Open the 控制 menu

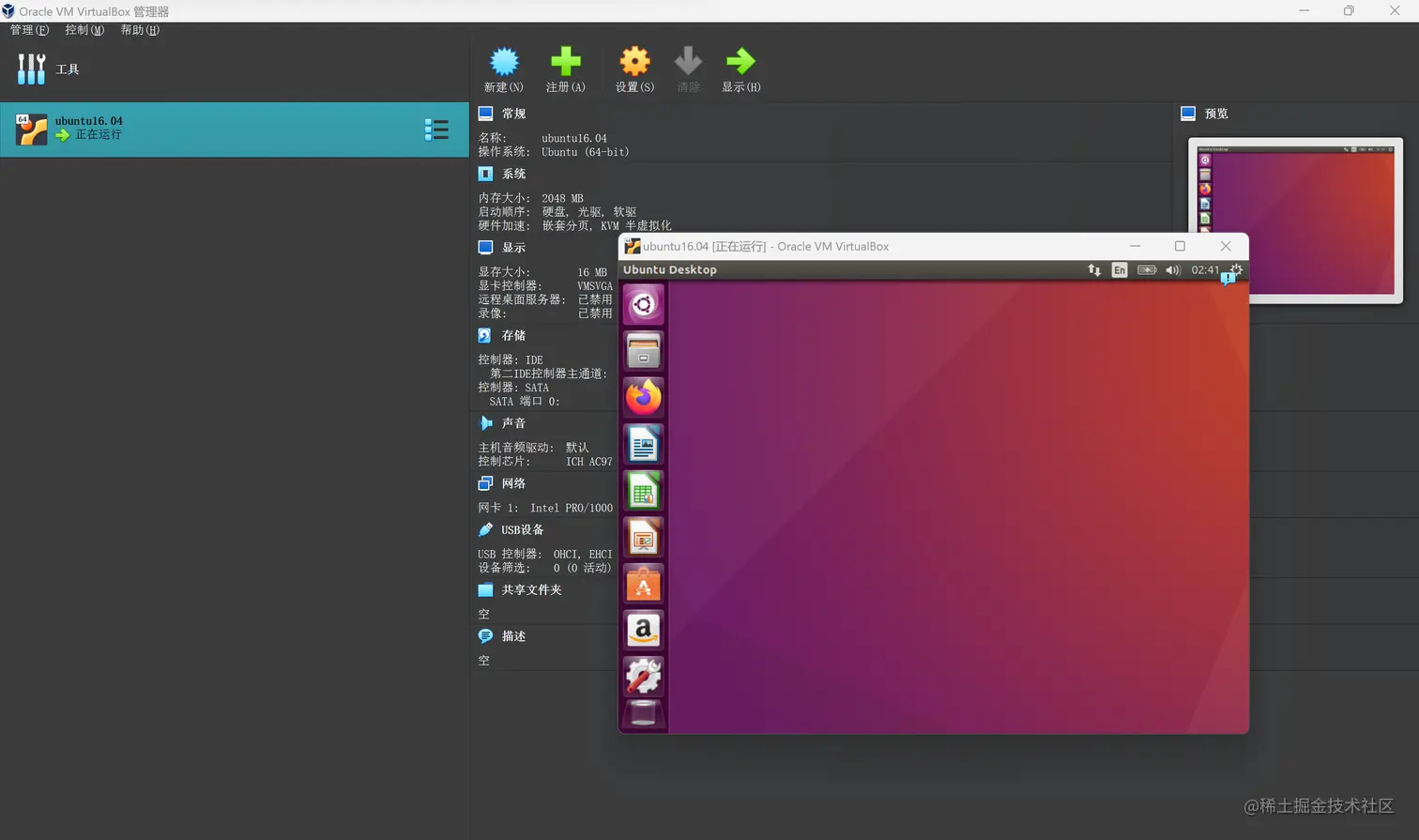[84, 30]
